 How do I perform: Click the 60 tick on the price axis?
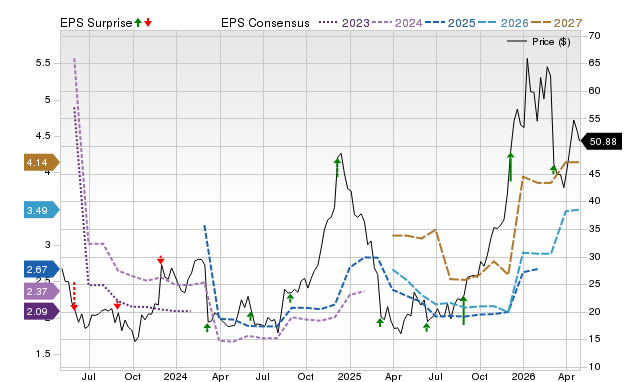click(595, 91)
